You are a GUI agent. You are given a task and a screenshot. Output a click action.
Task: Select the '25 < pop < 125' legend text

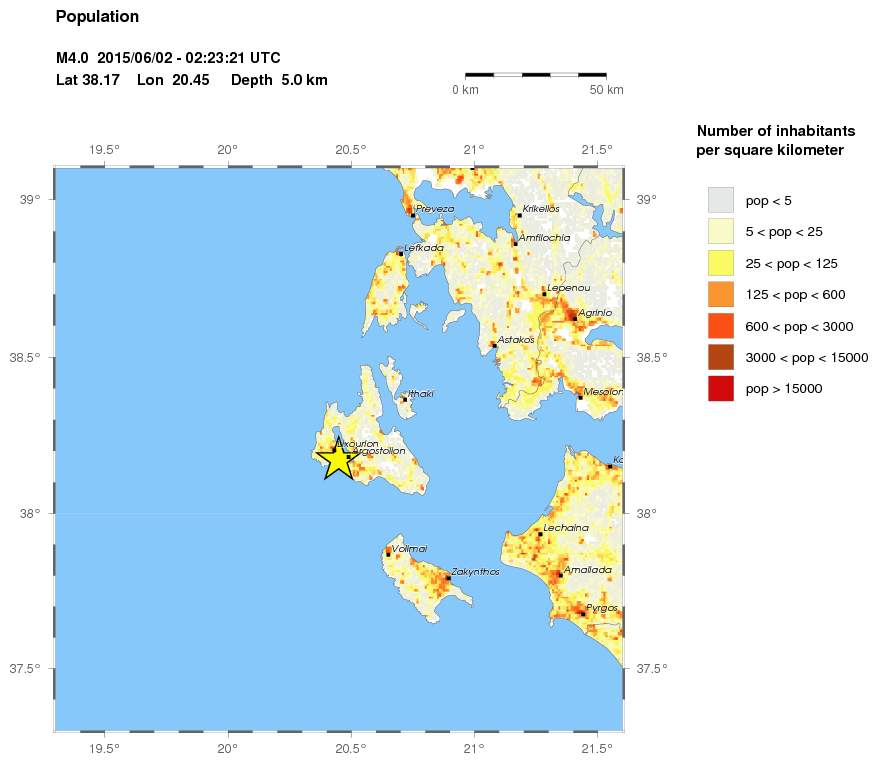point(791,264)
